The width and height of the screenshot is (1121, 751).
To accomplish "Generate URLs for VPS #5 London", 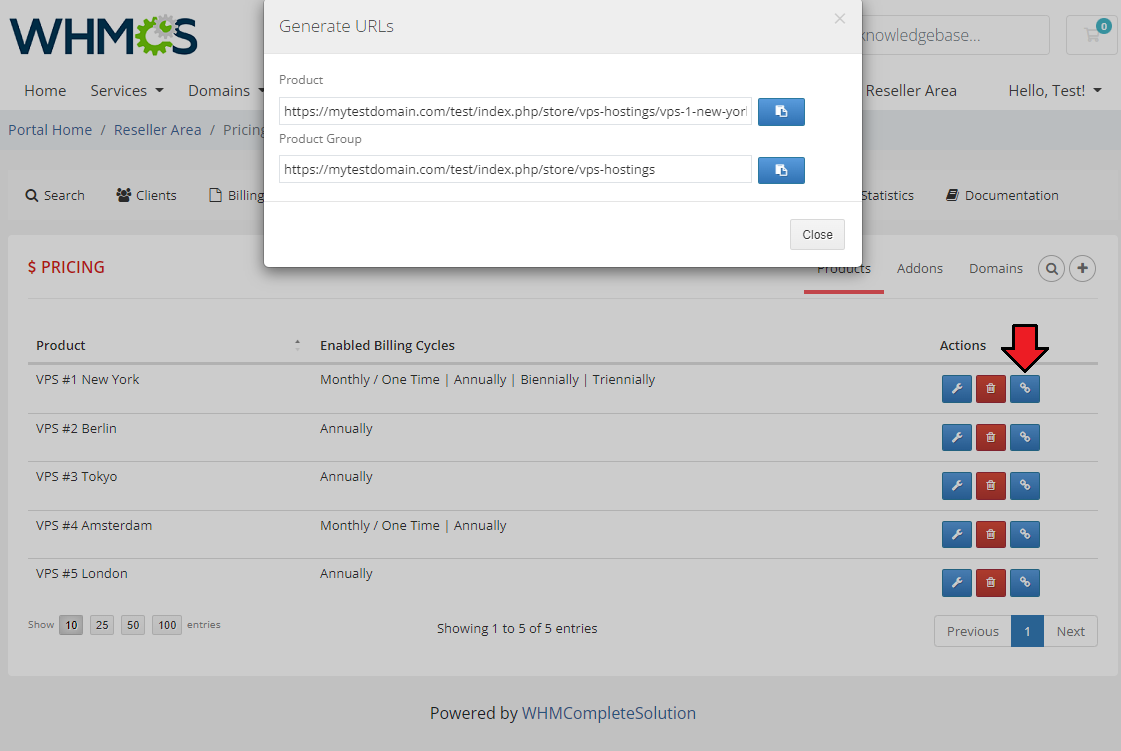I will point(1024,583).
